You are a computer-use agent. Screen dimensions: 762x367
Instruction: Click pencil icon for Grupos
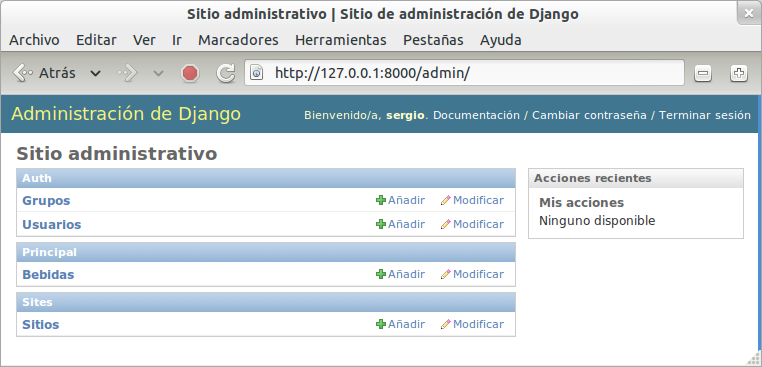click(446, 200)
